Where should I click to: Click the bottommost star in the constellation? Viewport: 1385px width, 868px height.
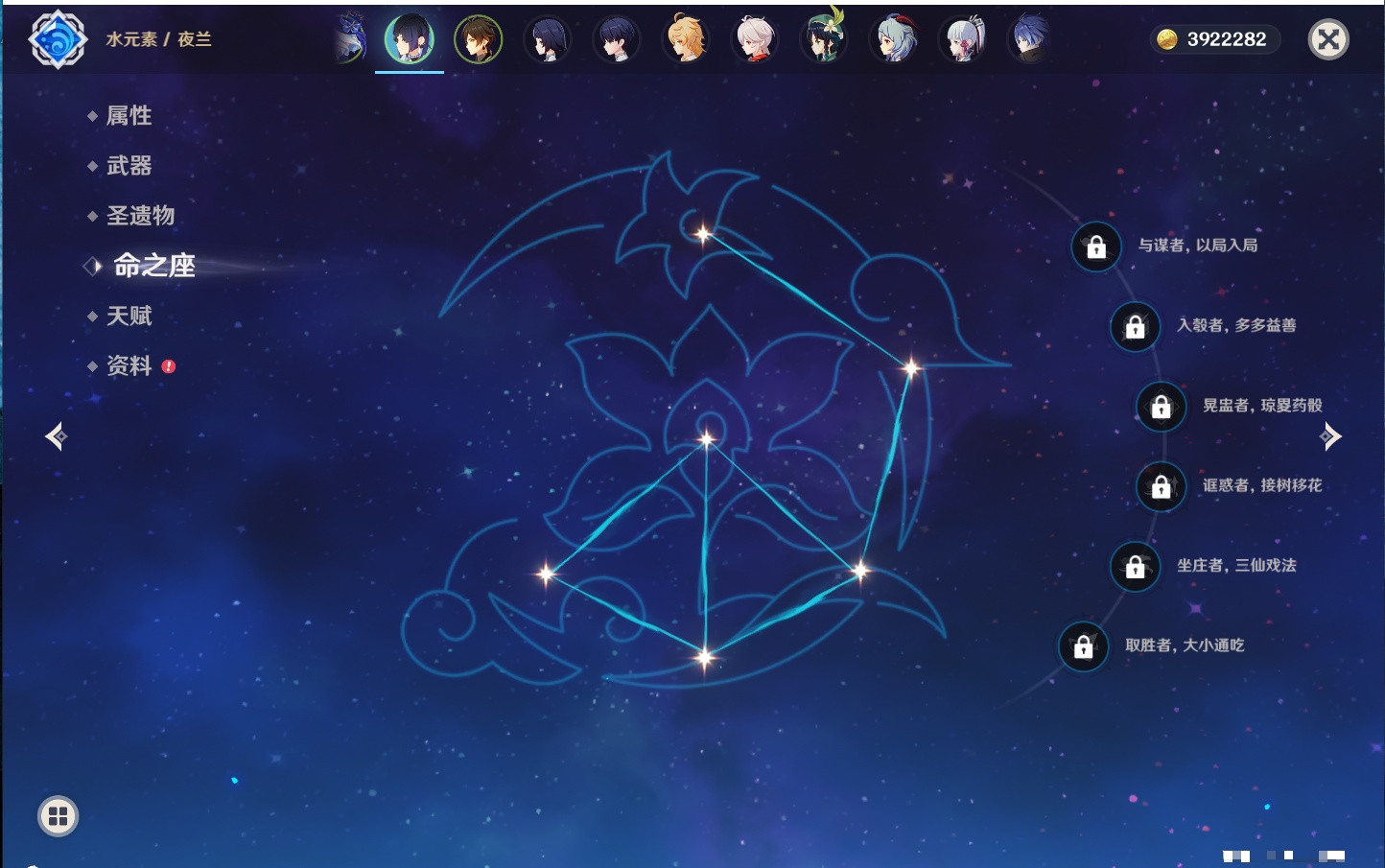pos(705,657)
